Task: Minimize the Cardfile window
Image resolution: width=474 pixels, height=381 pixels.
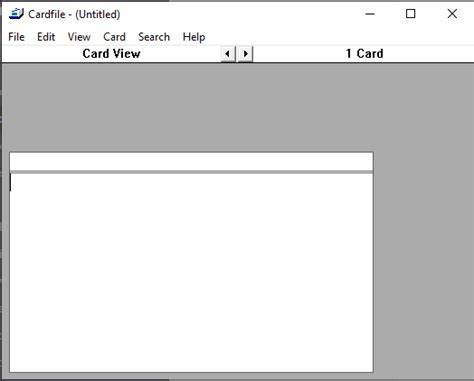Action: [x=370, y=14]
